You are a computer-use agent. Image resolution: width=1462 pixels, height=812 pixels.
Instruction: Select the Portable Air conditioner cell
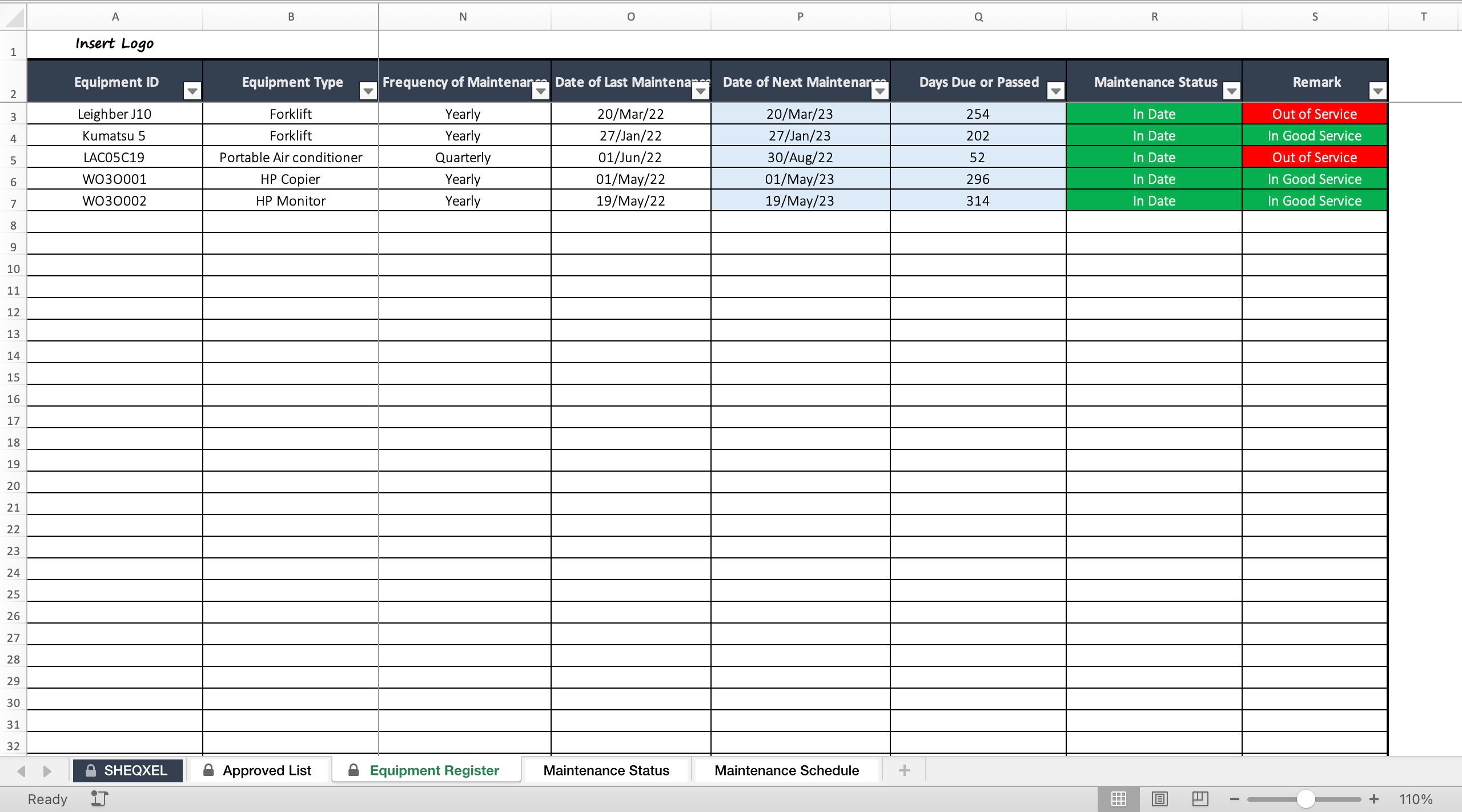[x=291, y=157]
